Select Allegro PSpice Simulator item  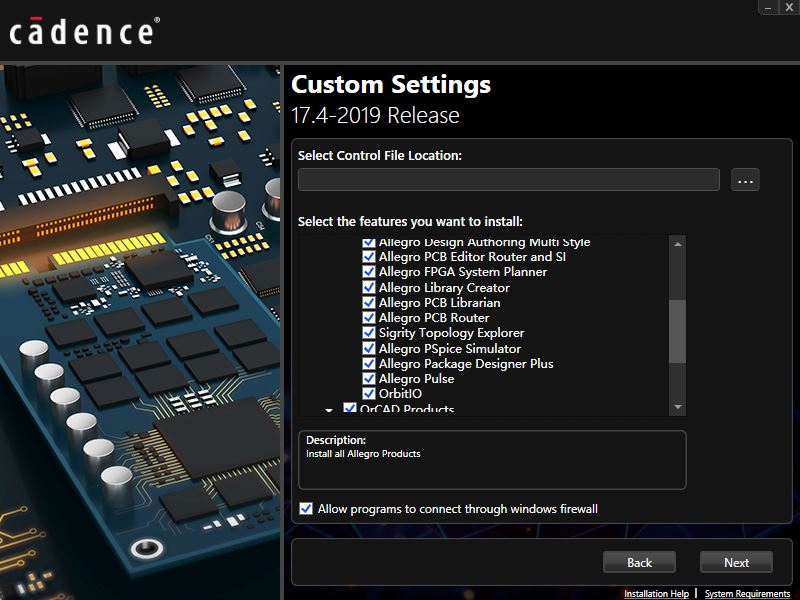click(x=449, y=348)
